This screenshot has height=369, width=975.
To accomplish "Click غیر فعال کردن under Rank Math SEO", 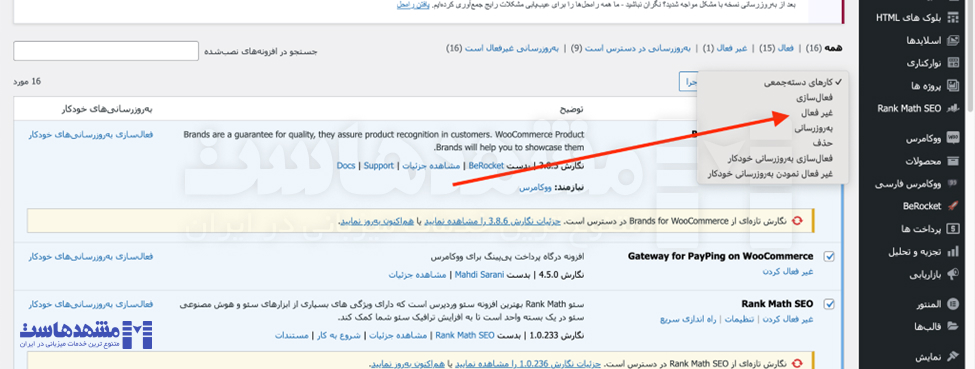I will 788,319.
